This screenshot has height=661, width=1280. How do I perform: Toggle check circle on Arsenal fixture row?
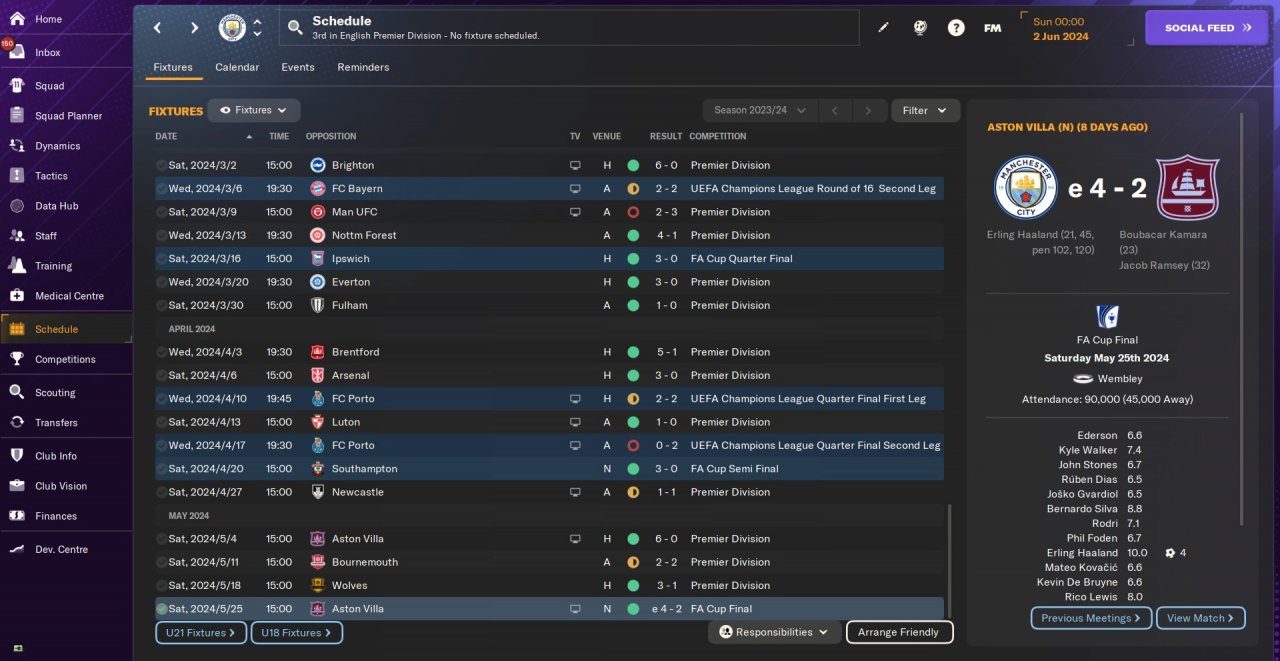click(161, 375)
